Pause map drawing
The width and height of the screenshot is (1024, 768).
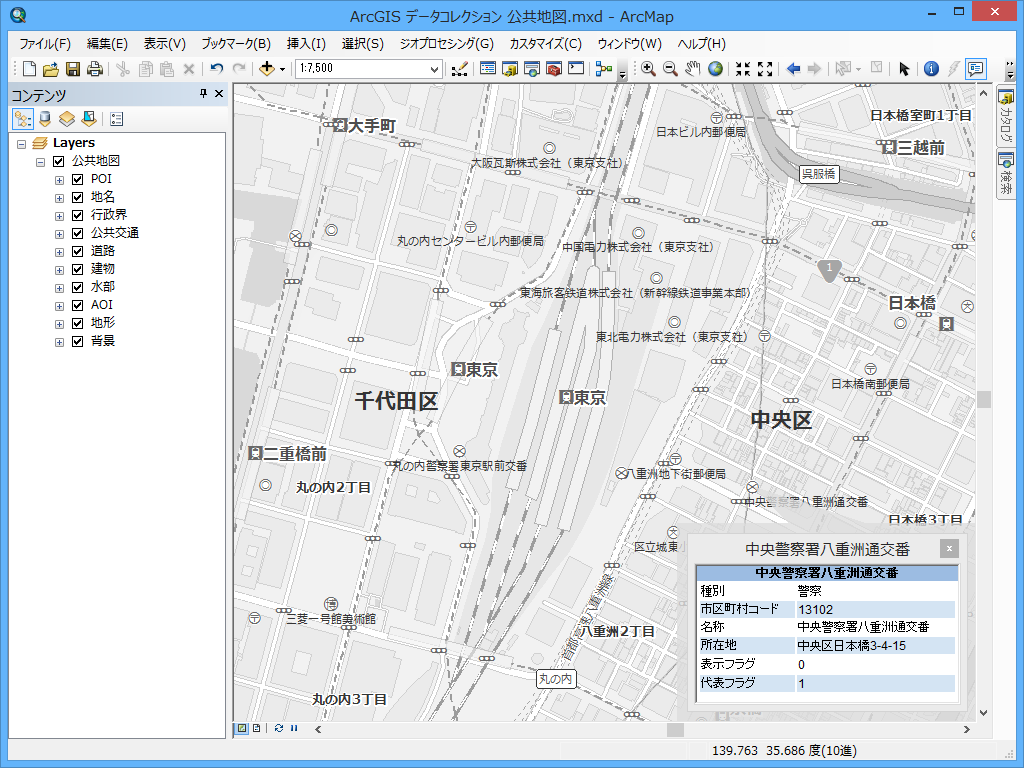pyautogui.click(x=294, y=728)
